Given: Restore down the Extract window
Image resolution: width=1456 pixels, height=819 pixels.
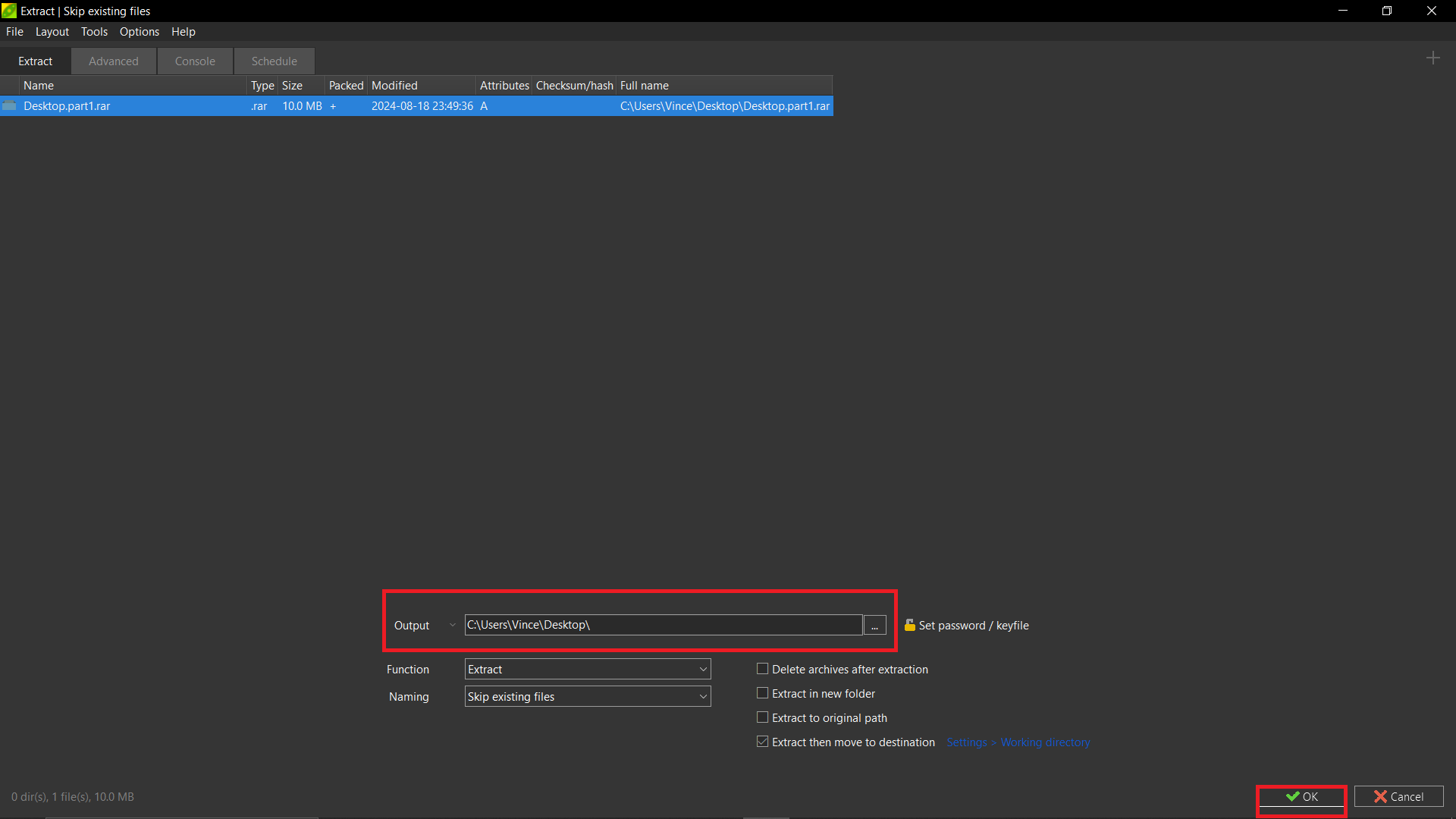Looking at the screenshot, I should pos(1387,11).
